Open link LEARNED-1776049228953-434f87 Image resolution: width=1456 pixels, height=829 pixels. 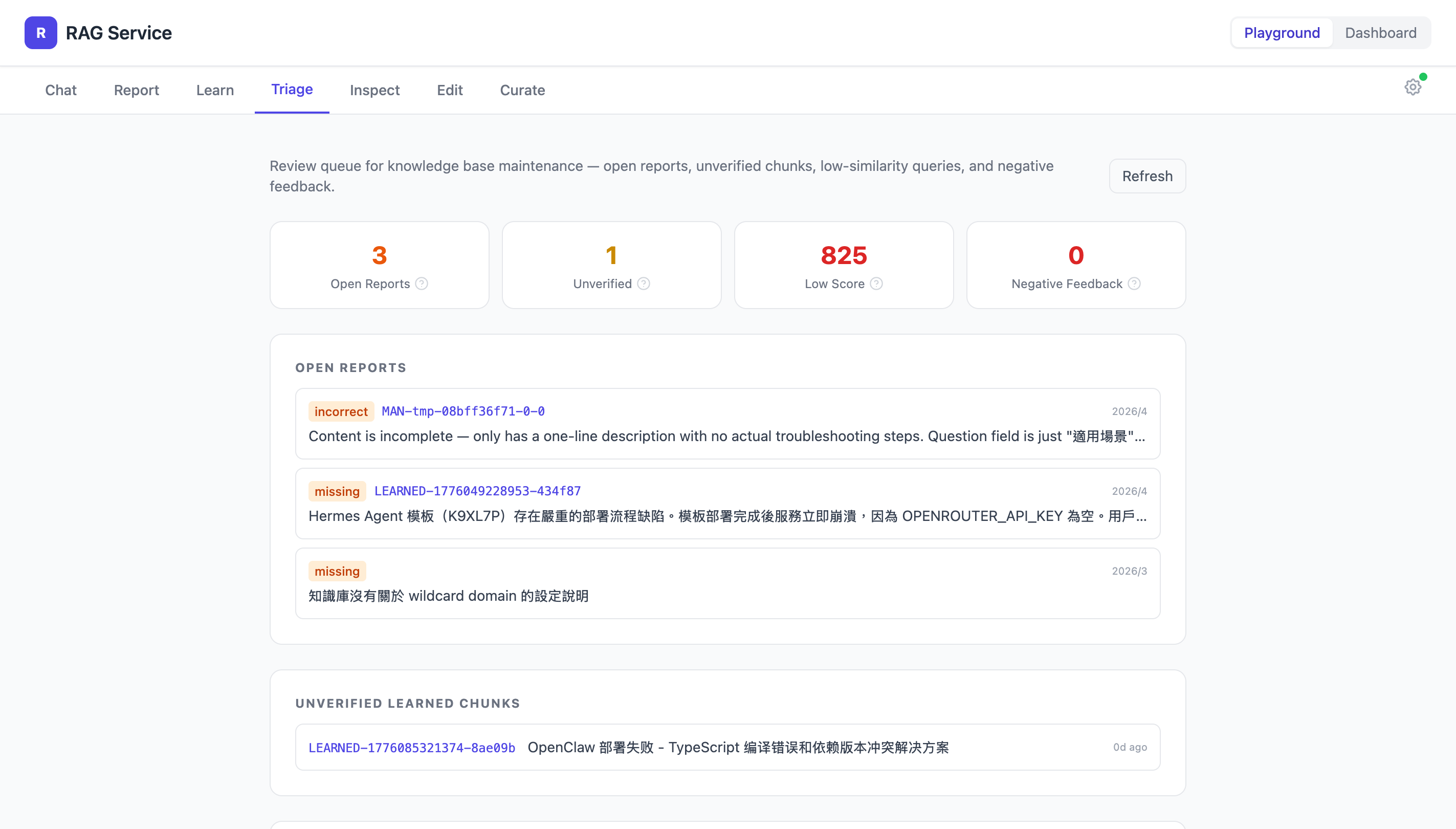477,491
